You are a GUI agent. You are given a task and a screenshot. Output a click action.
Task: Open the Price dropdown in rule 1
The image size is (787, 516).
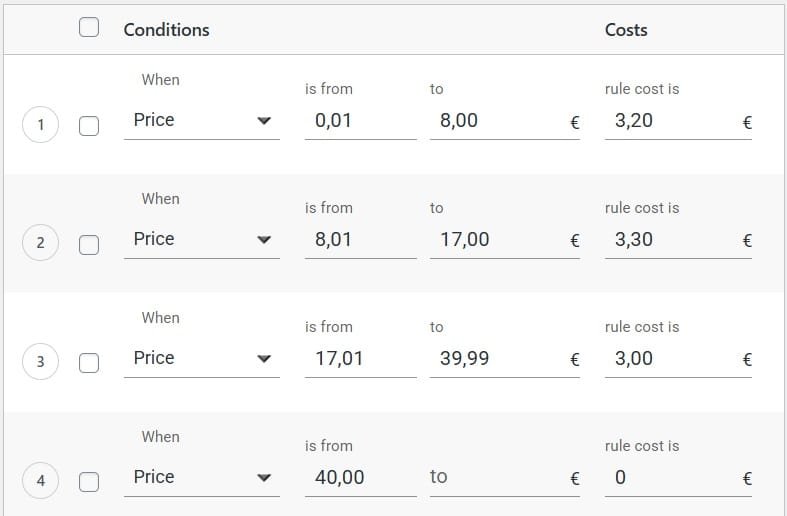pos(201,121)
